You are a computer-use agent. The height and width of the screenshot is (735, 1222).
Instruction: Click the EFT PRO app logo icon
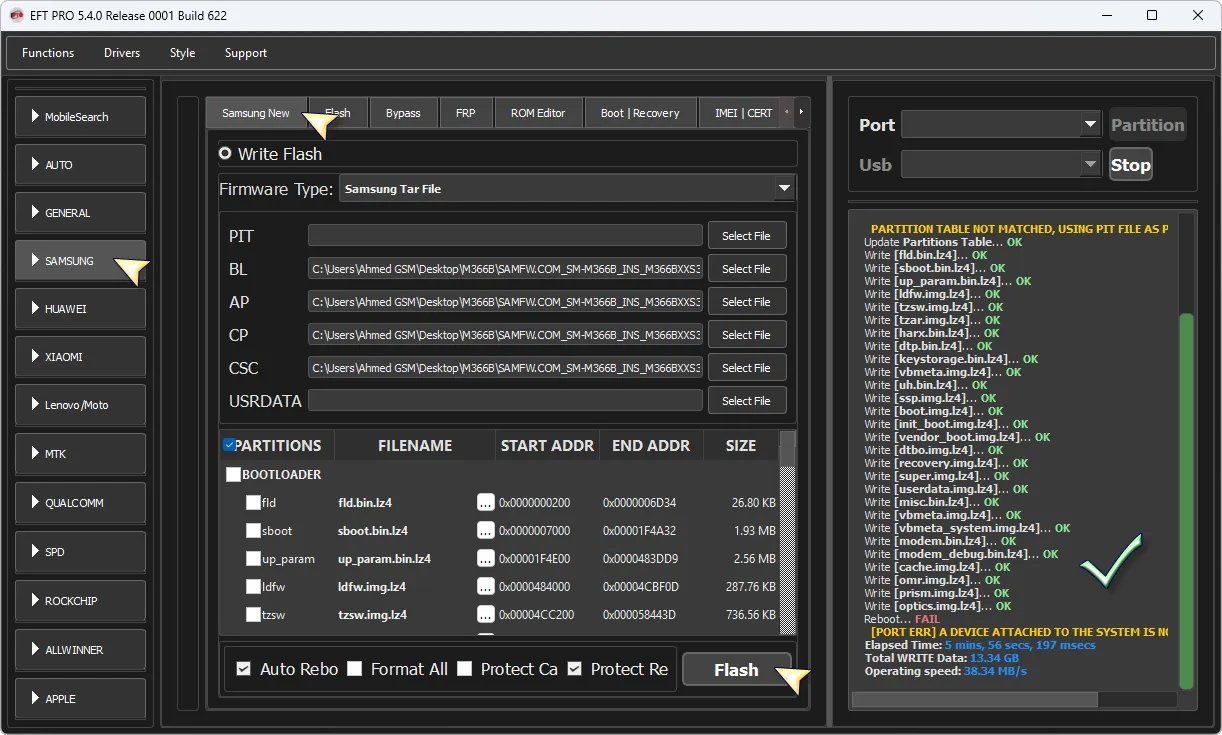16,15
